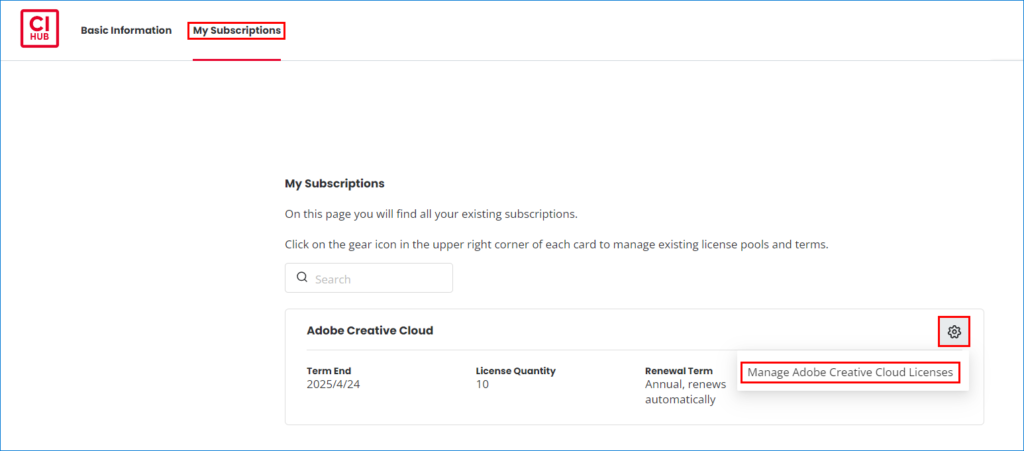Open the gear settings icon on the card
Image resolution: width=1024 pixels, height=451 pixels.
coord(954,332)
